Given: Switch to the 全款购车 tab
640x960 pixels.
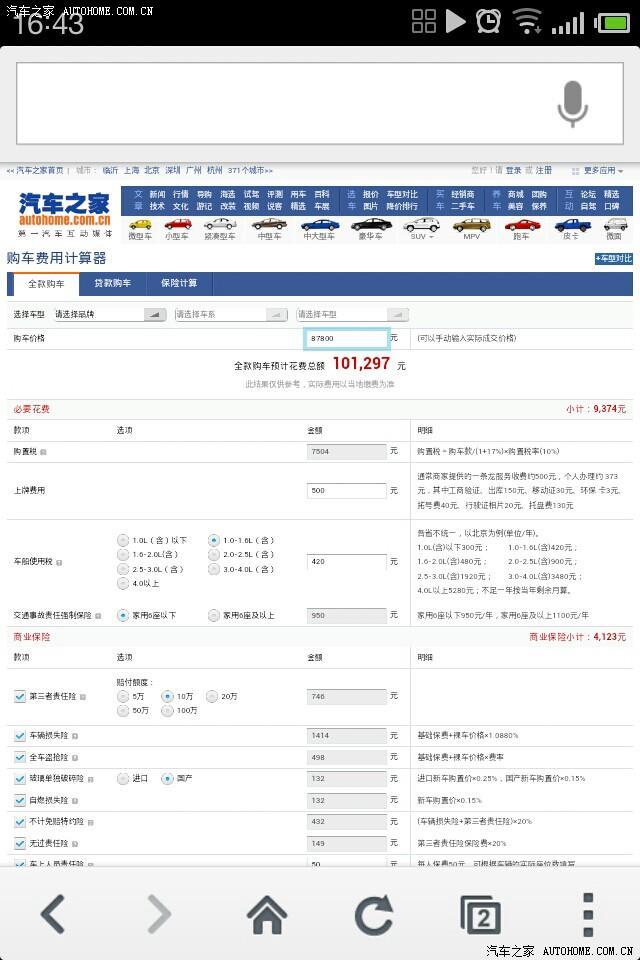Looking at the screenshot, I should [x=47, y=284].
